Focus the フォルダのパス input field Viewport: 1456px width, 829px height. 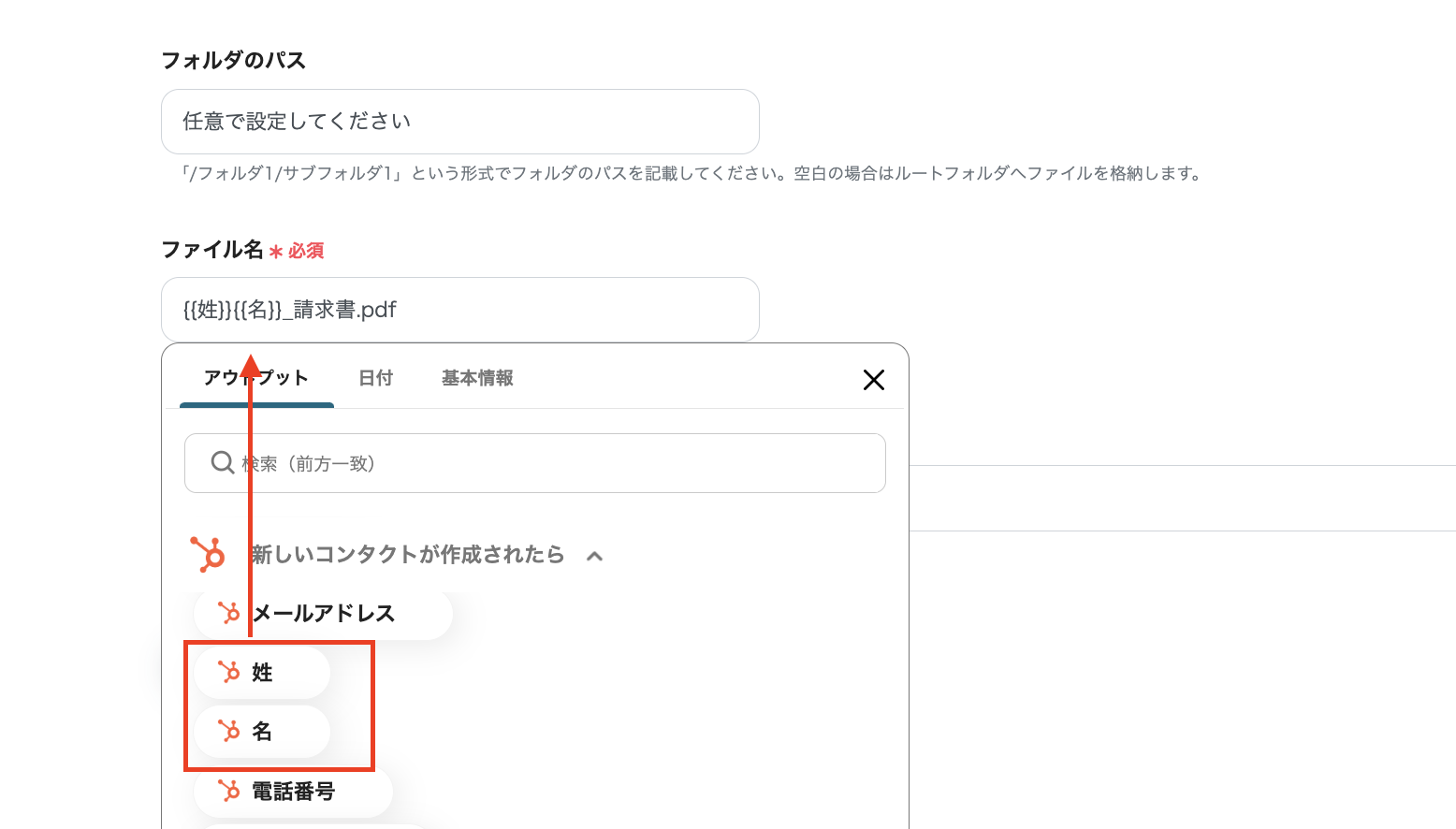[459, 122]
